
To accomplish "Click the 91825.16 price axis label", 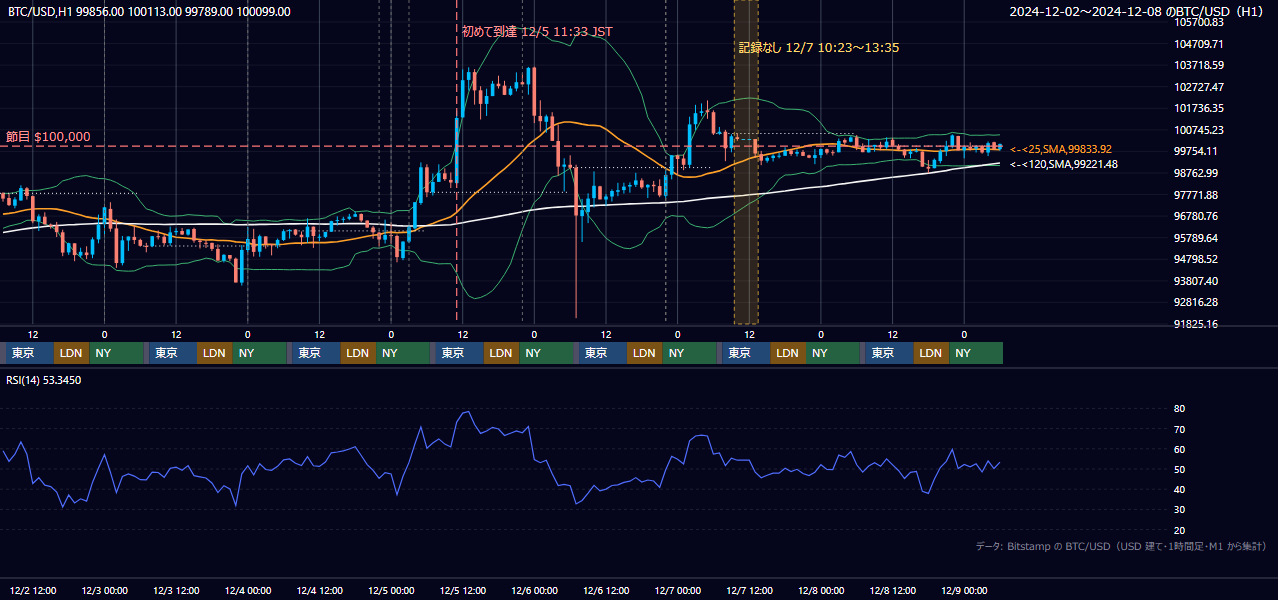I will pyautogui.click(x=1197, y=324).
